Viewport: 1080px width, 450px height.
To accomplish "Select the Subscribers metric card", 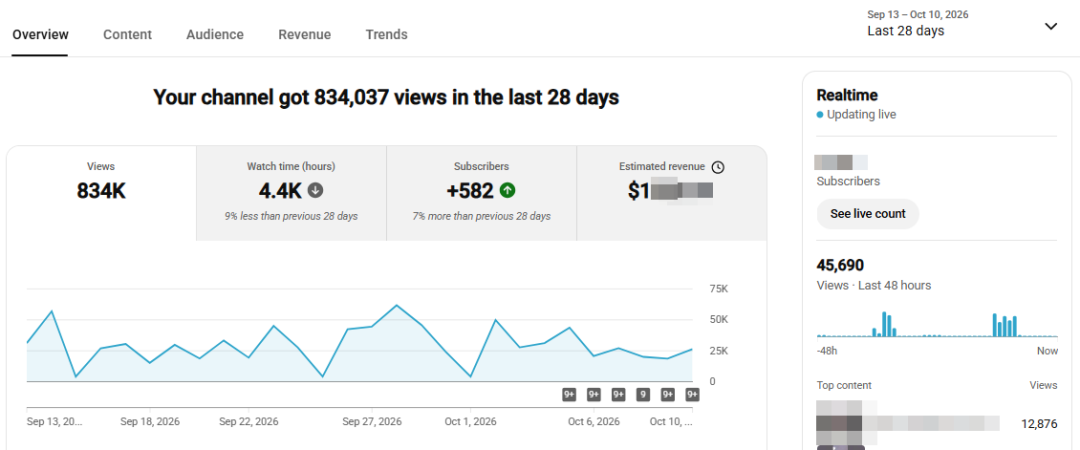I will click(x=481, y=193).
